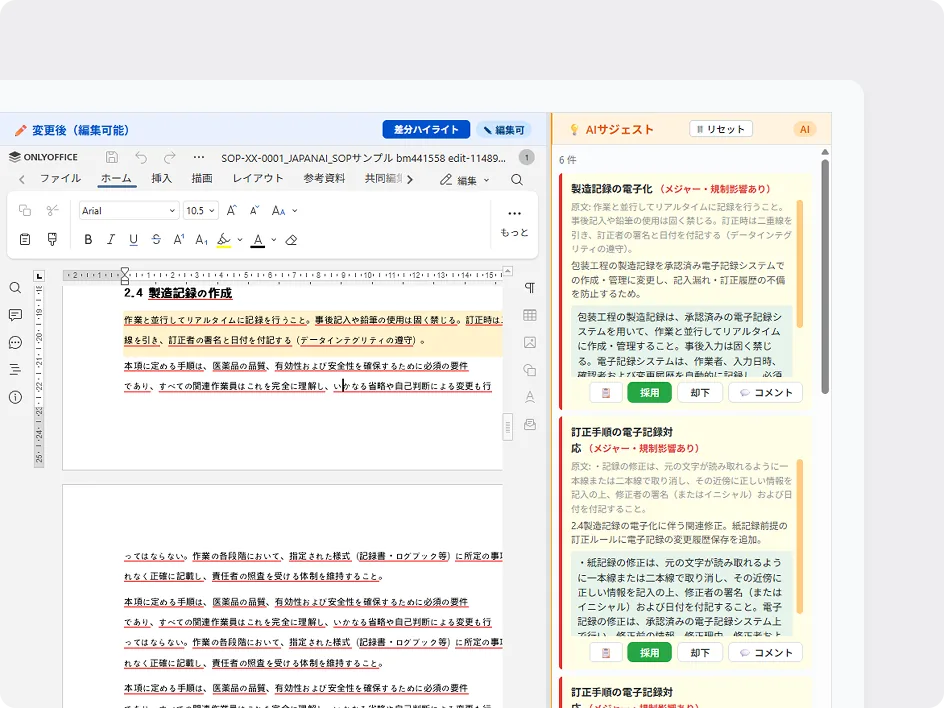Open table settings in right sidebar
Image resolution: width=944 pixels, height=708 pixels.
[x=530, y=315]
